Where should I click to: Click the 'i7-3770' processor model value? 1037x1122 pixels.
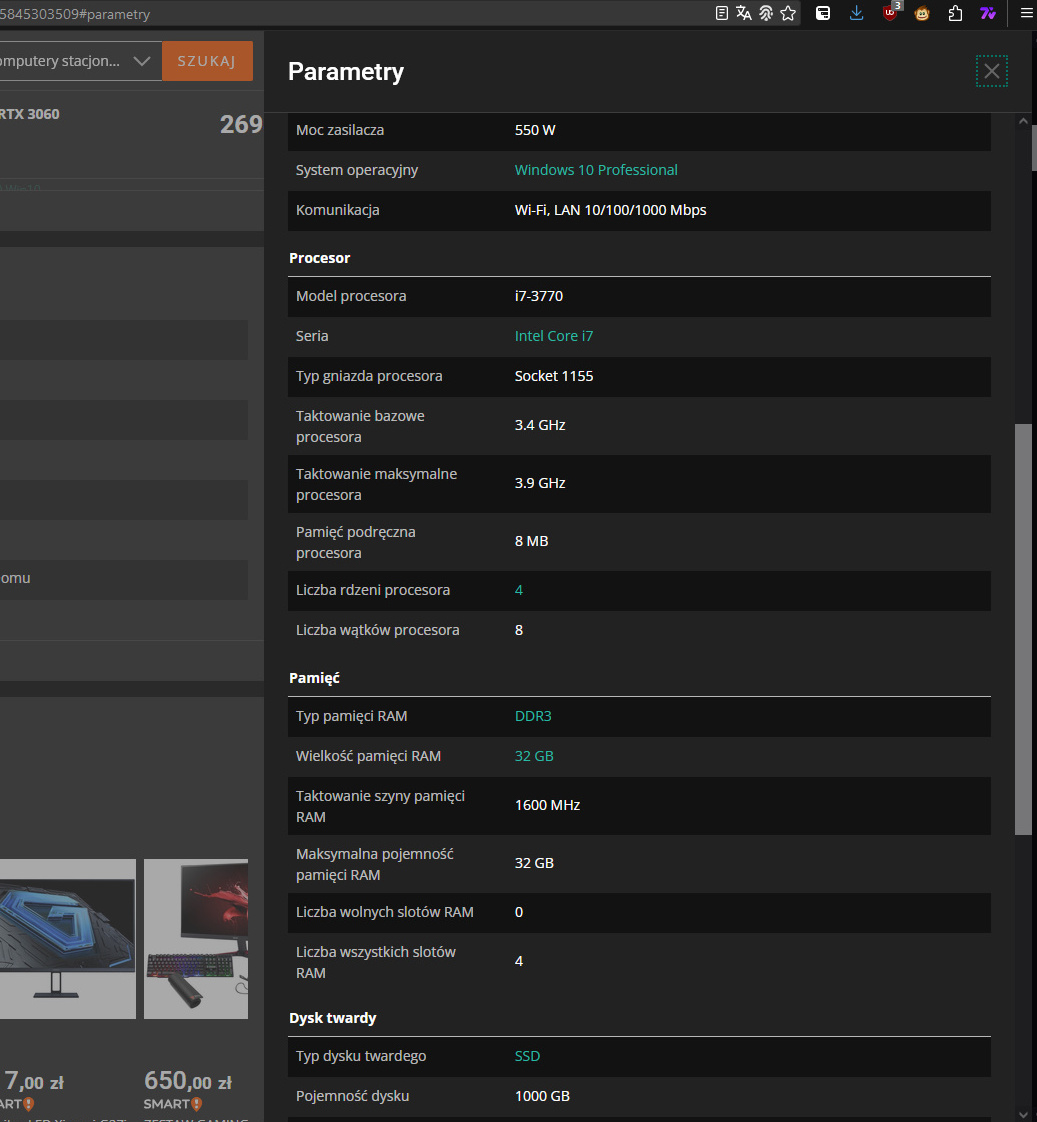pyautogui.click(x=539, y=296)
